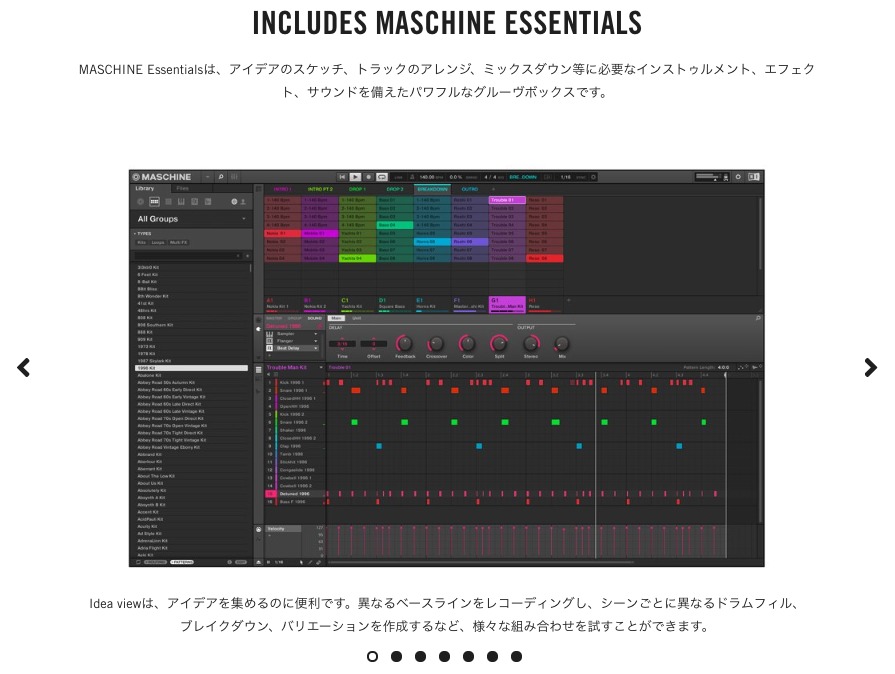This screenshot has width=895, height=674.
Task: Click the Maschine record button
Action: tap(369, 177)
